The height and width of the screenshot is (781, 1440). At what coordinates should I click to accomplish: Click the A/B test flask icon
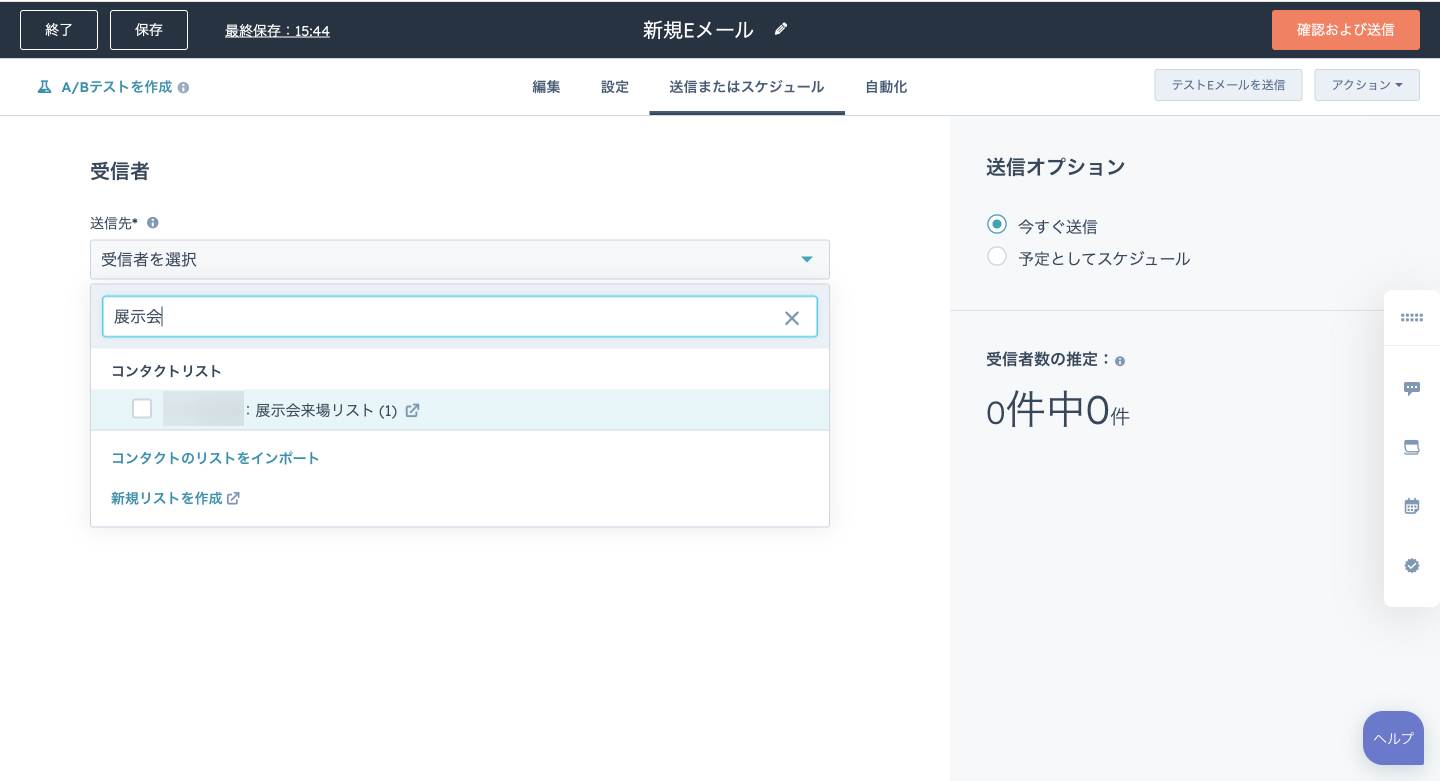point(44,87)
